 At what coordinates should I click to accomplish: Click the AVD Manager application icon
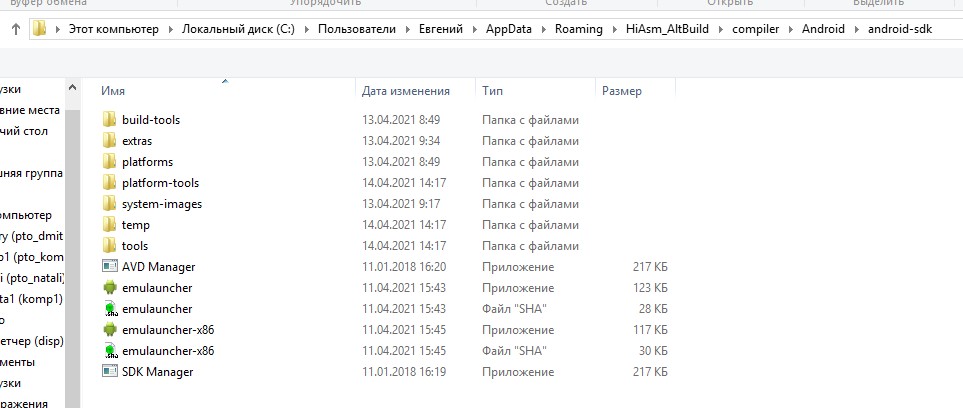[109, 267]
